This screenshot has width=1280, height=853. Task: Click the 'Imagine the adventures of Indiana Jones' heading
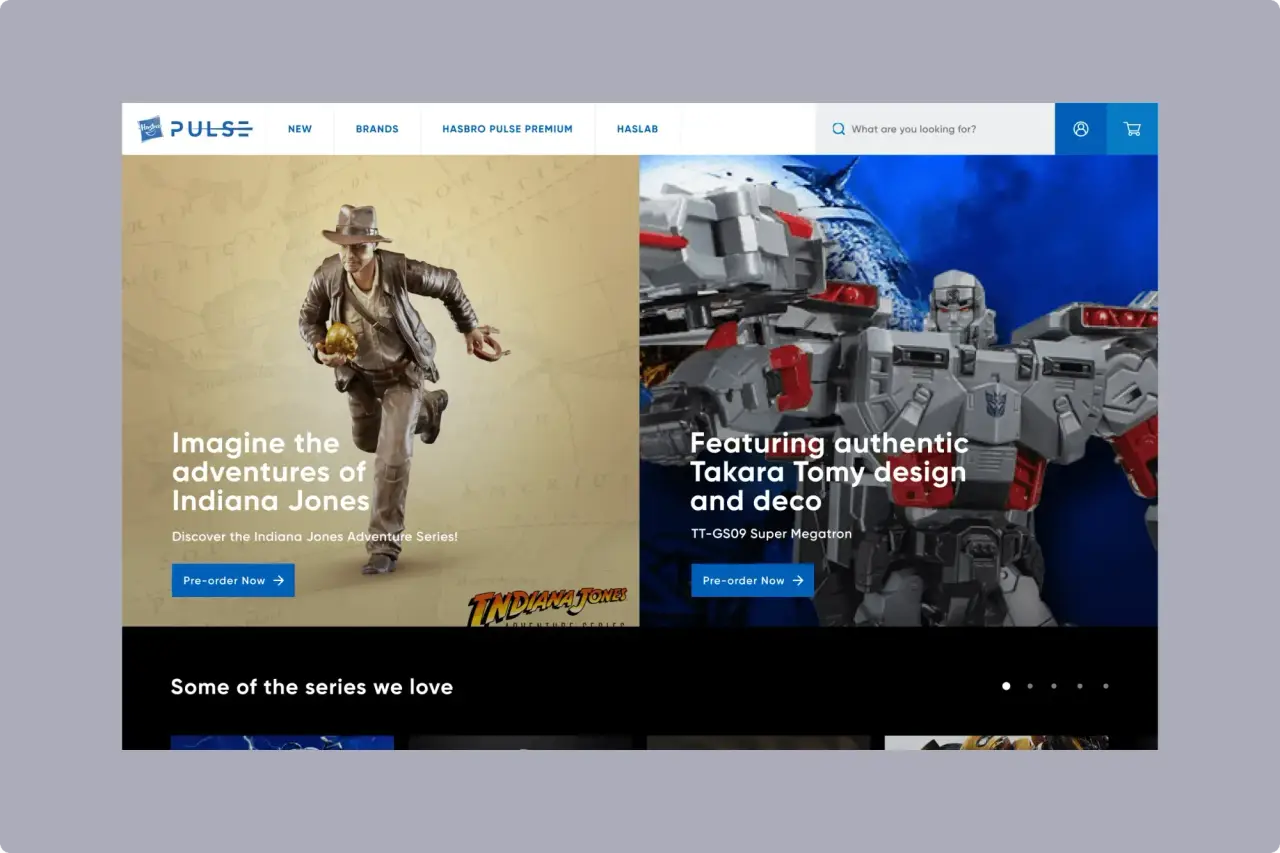[x=271, y=471]
